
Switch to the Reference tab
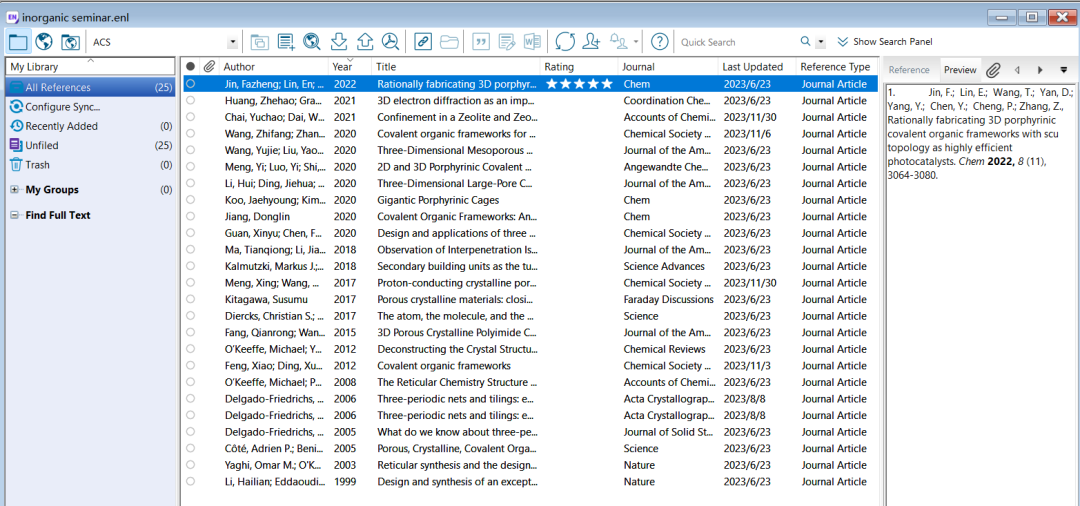click(x=908, y=70)
